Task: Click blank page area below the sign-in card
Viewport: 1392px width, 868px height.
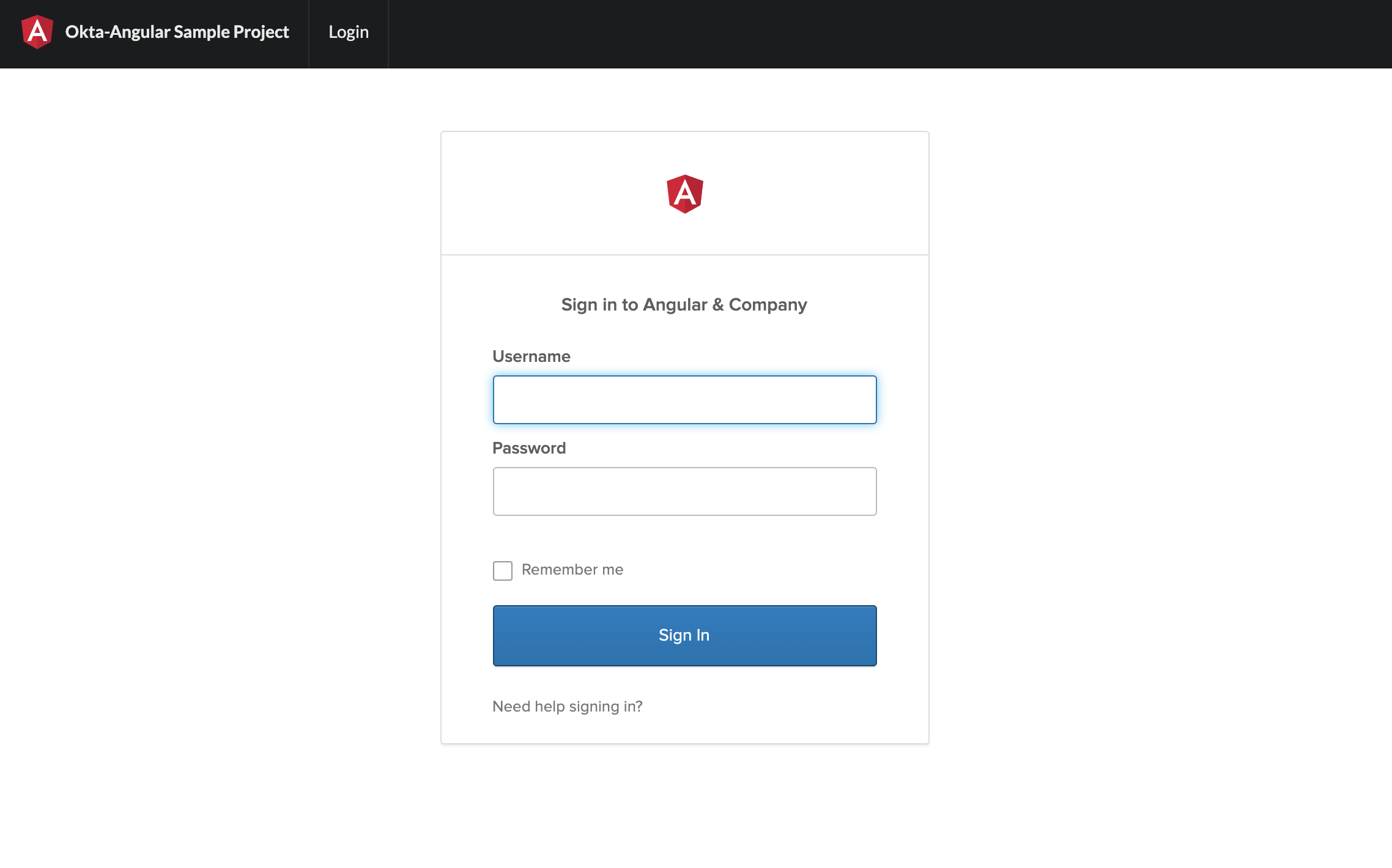Action: (x=684, y=813)
